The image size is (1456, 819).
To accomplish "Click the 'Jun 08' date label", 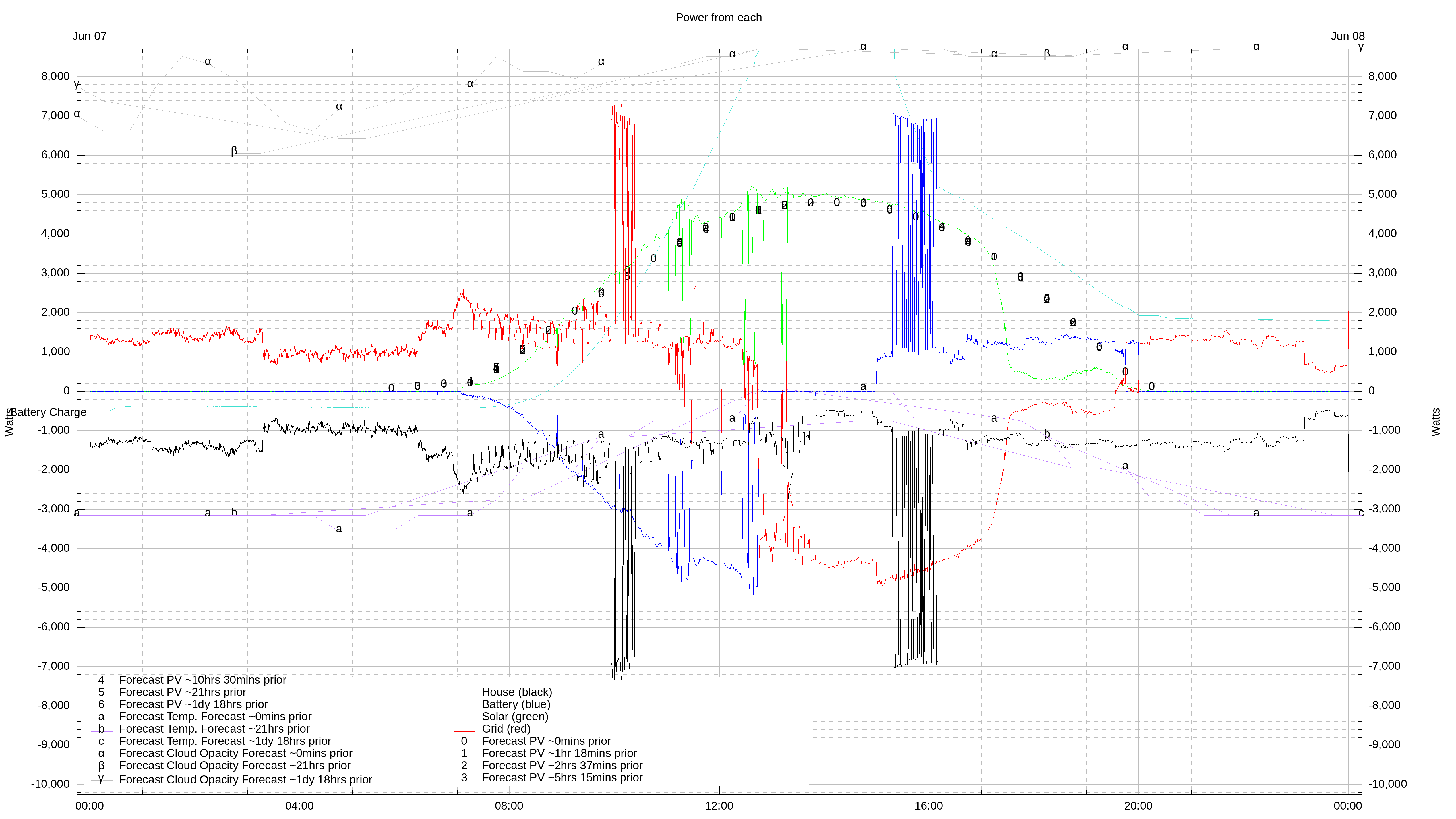I will pos(1347,36).
